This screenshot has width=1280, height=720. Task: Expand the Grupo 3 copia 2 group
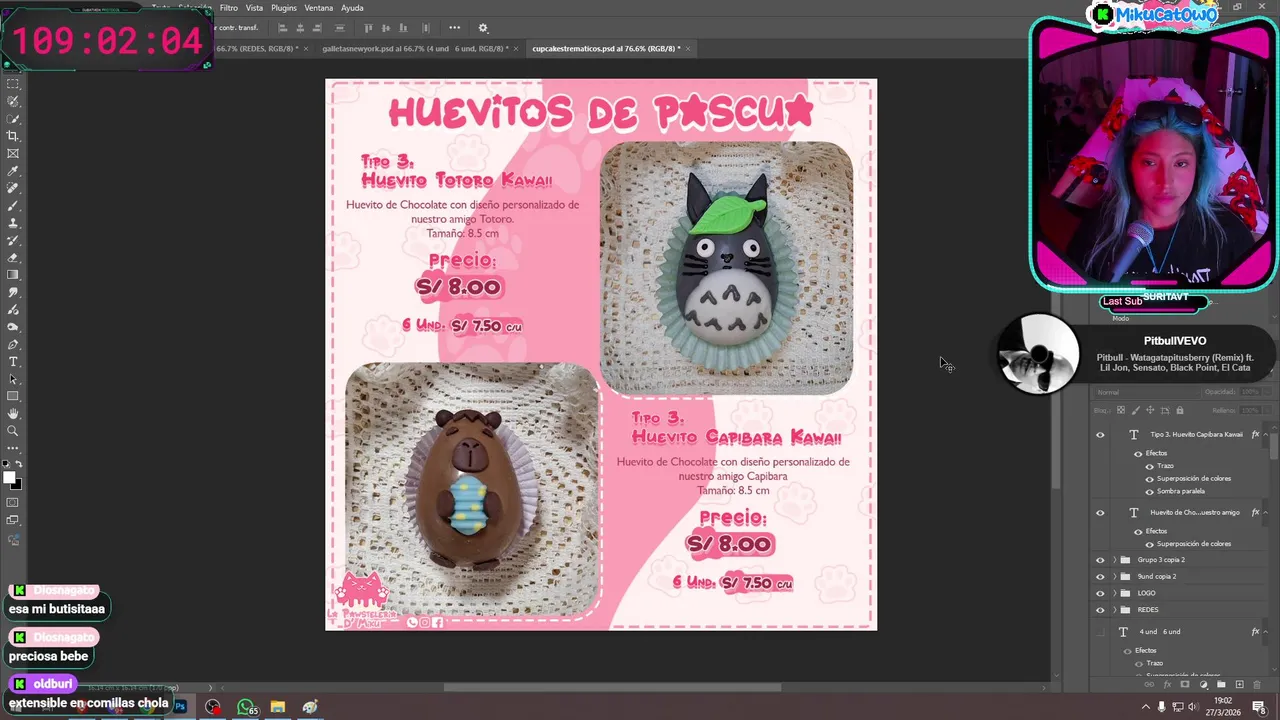click(x=1115, y=560)
